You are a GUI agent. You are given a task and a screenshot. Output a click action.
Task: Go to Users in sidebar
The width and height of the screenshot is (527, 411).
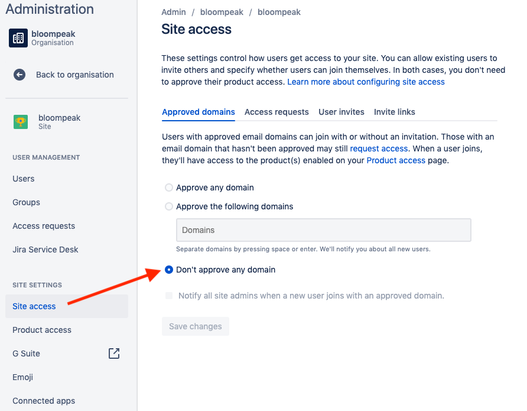24,179
